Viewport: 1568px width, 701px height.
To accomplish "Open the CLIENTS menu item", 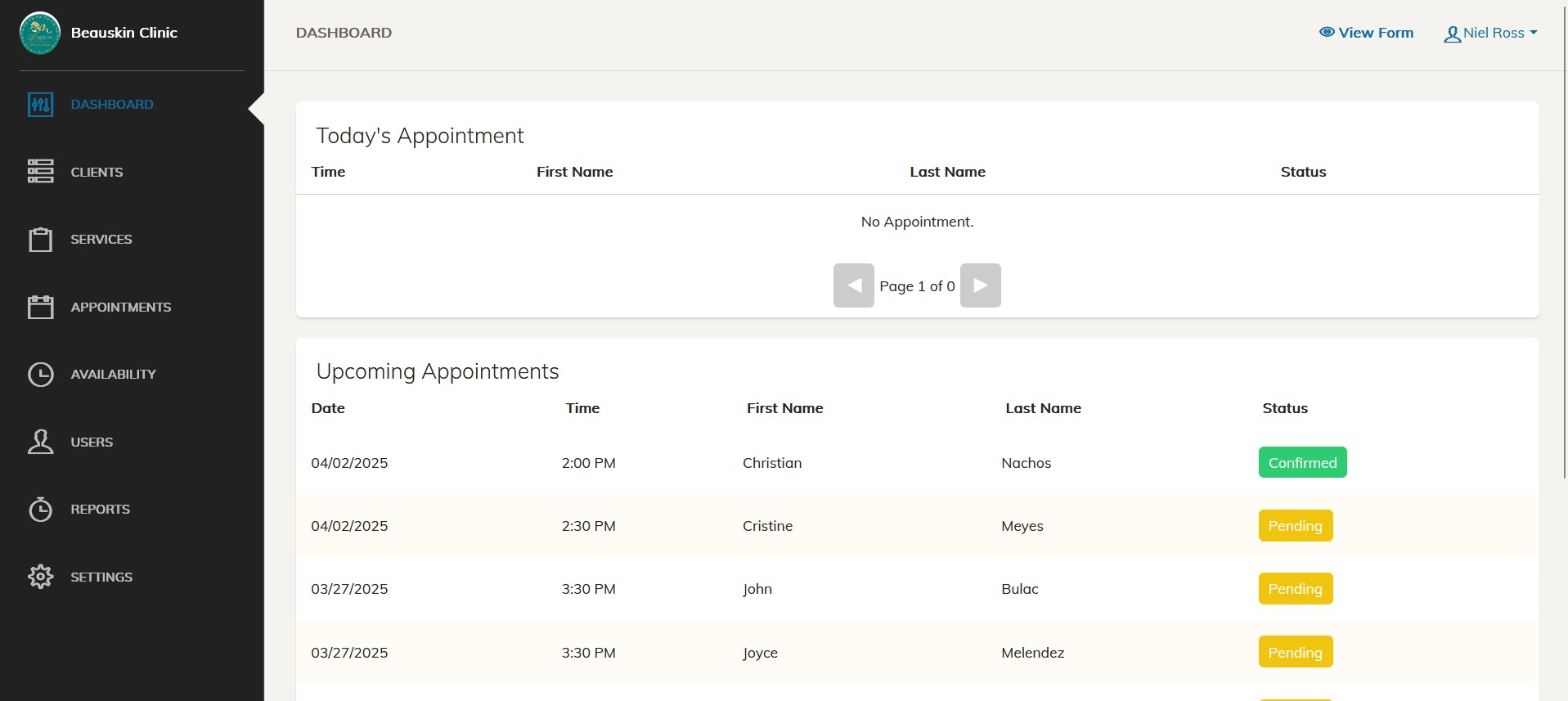I will (97, 172).
